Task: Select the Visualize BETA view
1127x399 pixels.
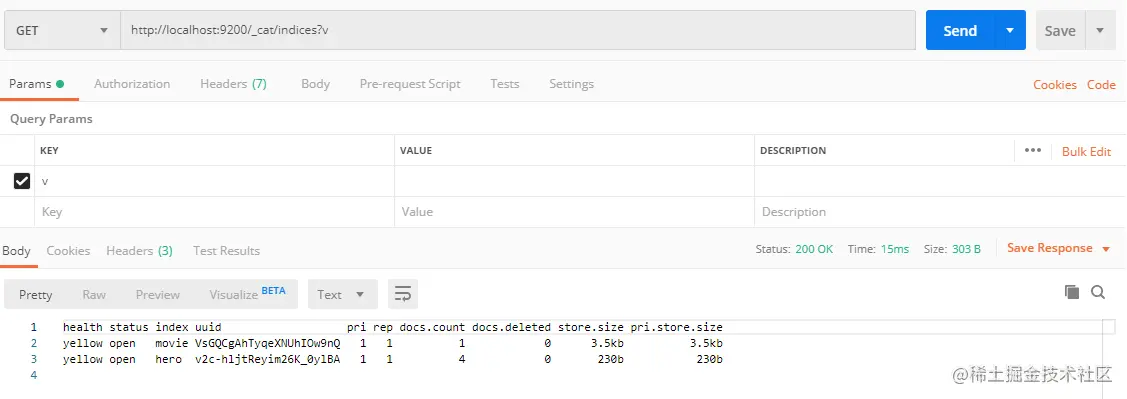Action: pyautogui.click(x=247, y=293)
